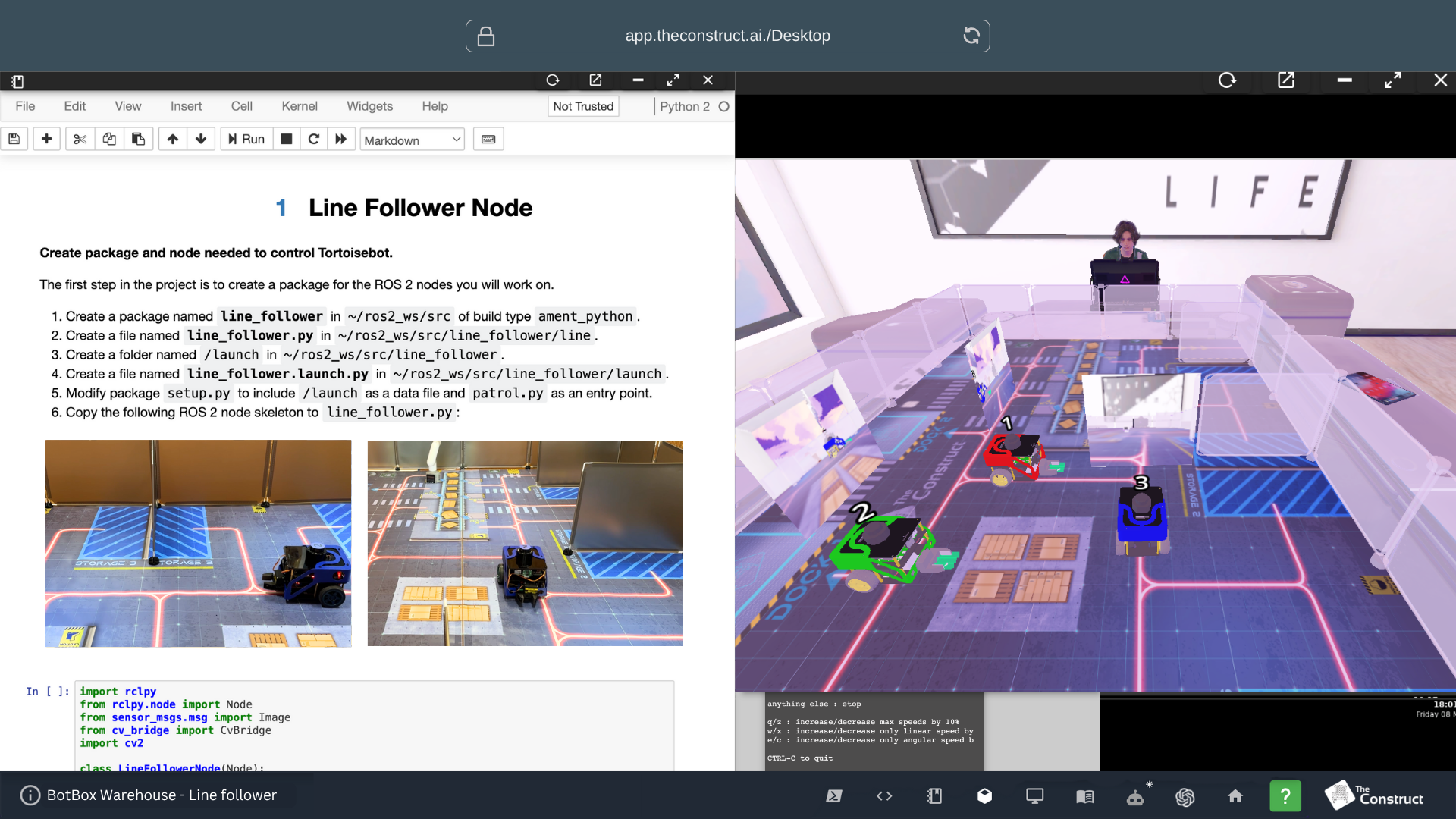Open the notebook dock icon
1456x819 pixels.
pos(934,796)
